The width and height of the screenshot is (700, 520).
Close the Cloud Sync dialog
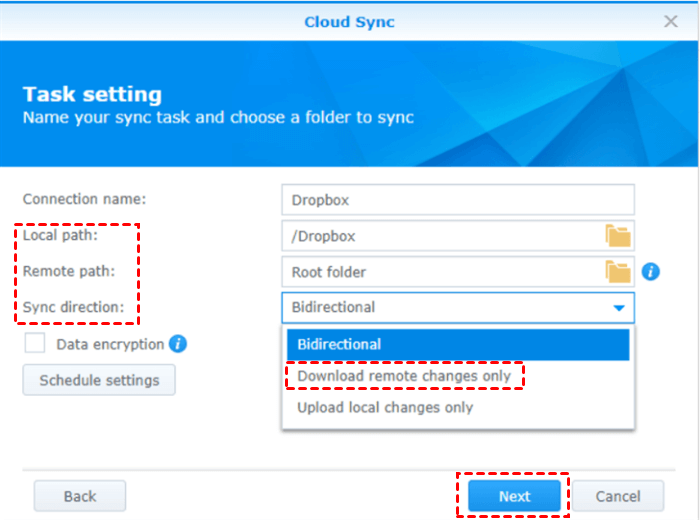(671, 21)
